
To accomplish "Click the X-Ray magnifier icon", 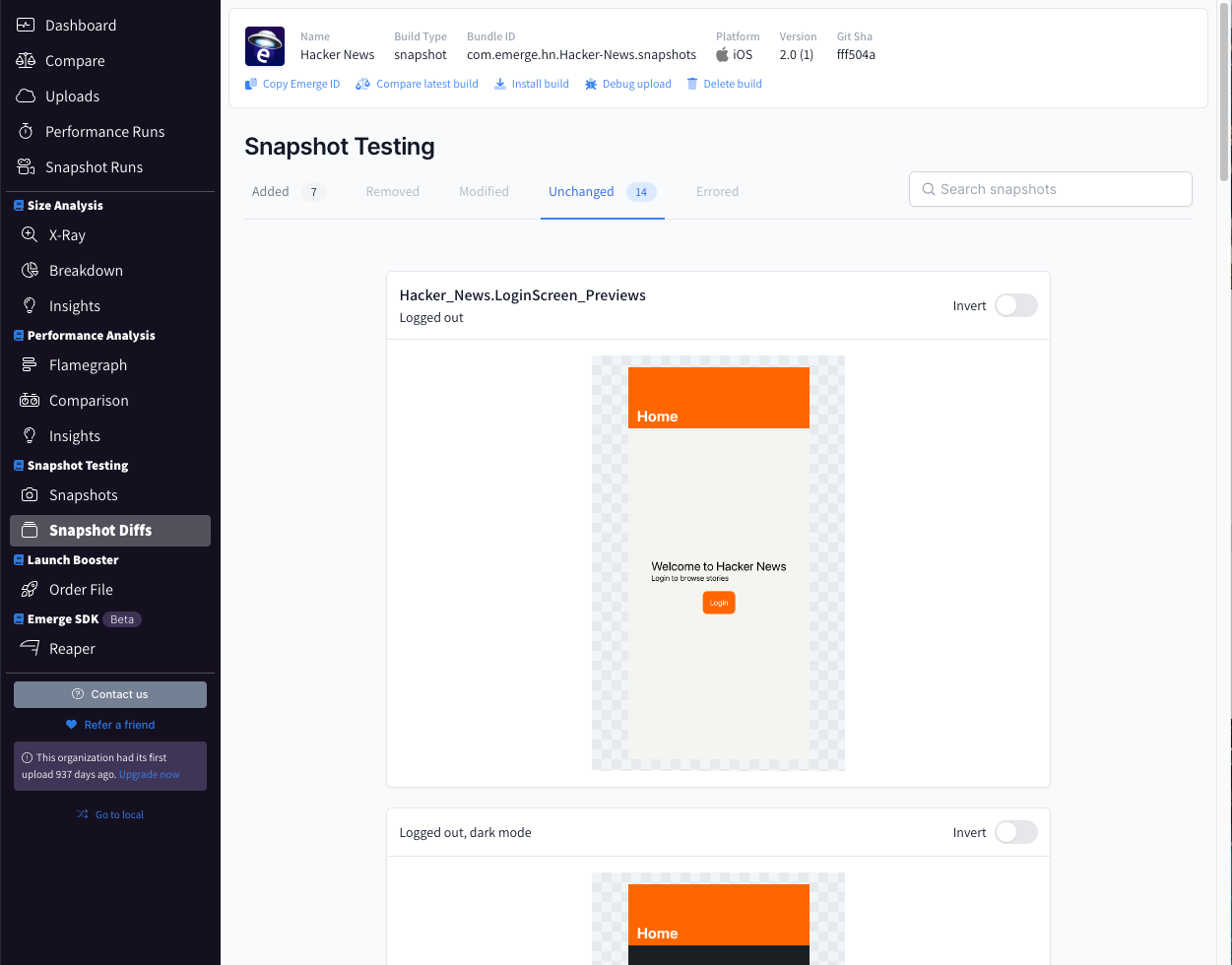I will tap(30, 234).
